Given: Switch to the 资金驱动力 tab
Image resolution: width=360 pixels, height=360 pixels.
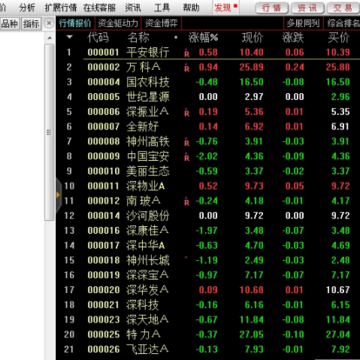Looking at the screenshot, I should [118, 23].
